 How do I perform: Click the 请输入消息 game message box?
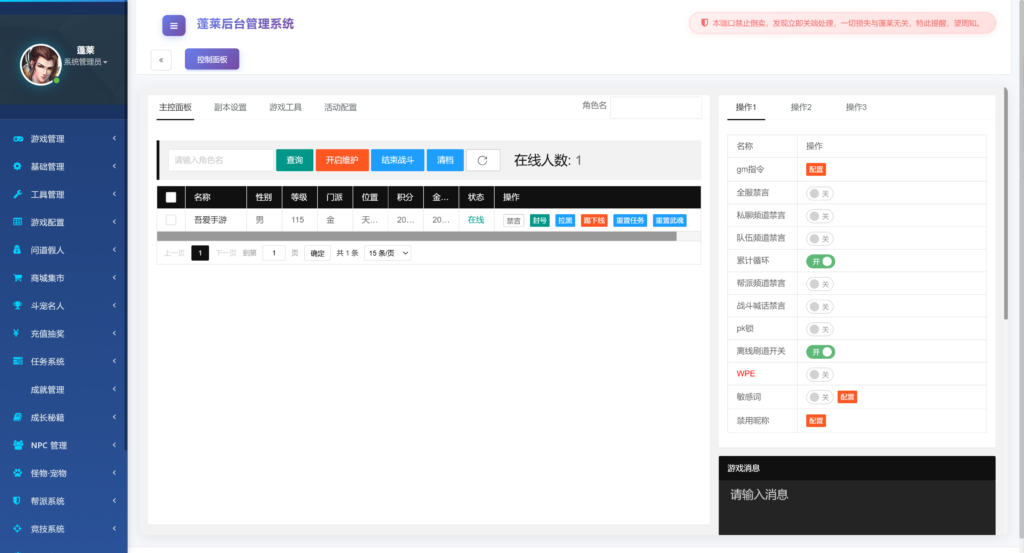point(857,507)
